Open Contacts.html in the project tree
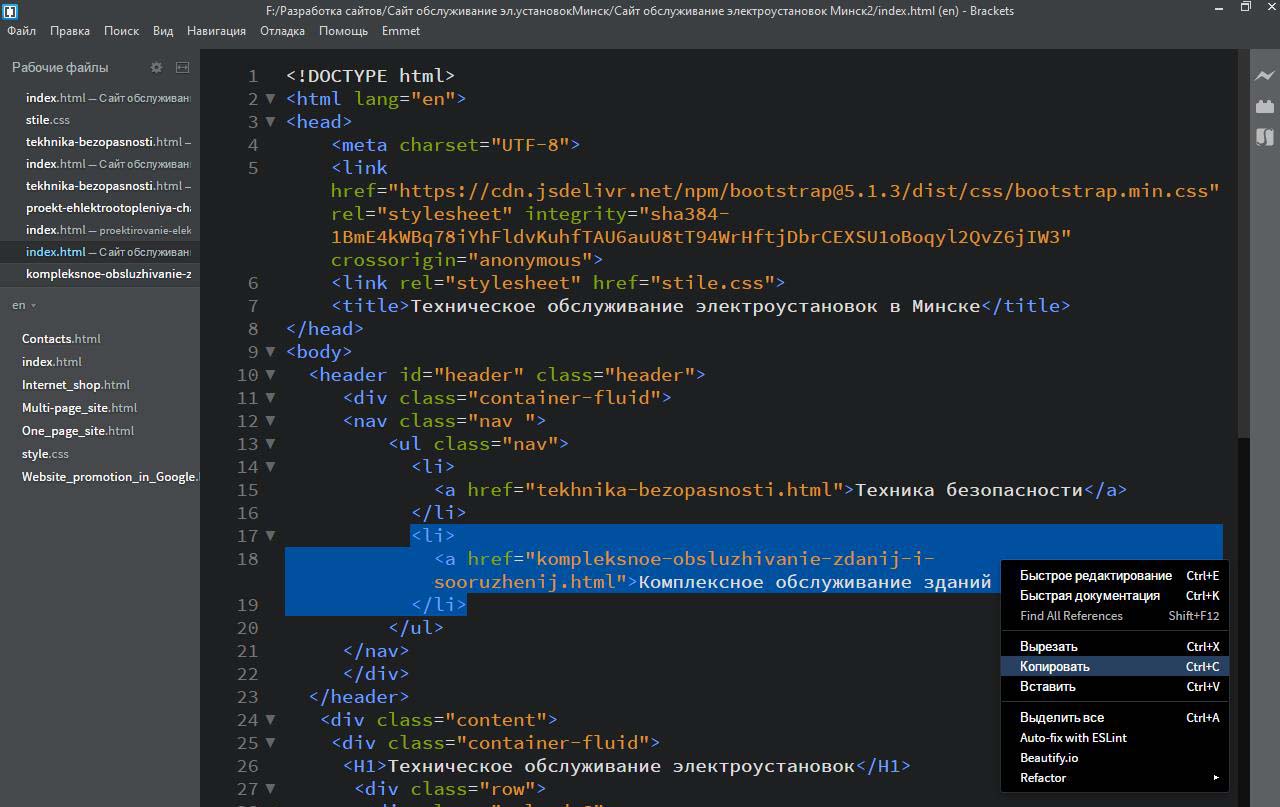Image resolution: width=1280 pixels, height=807 pixels. tap(61, 339)
